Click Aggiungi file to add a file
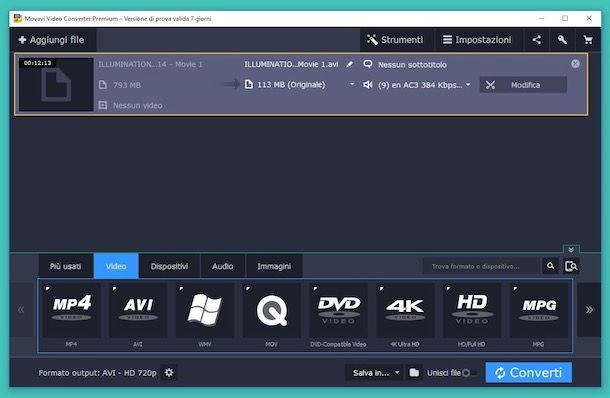 click(x=52, y=40)
